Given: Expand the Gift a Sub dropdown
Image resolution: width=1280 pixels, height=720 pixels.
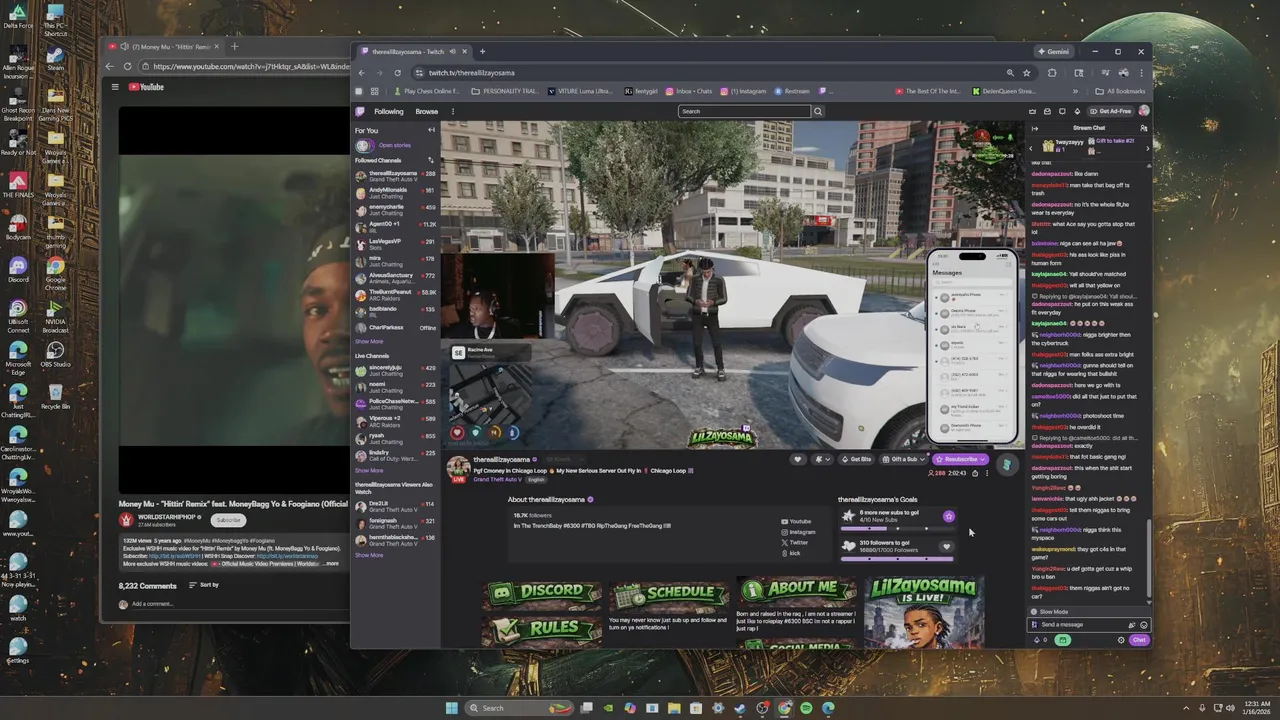Looking at the screenshot, I should pos(922,459).
